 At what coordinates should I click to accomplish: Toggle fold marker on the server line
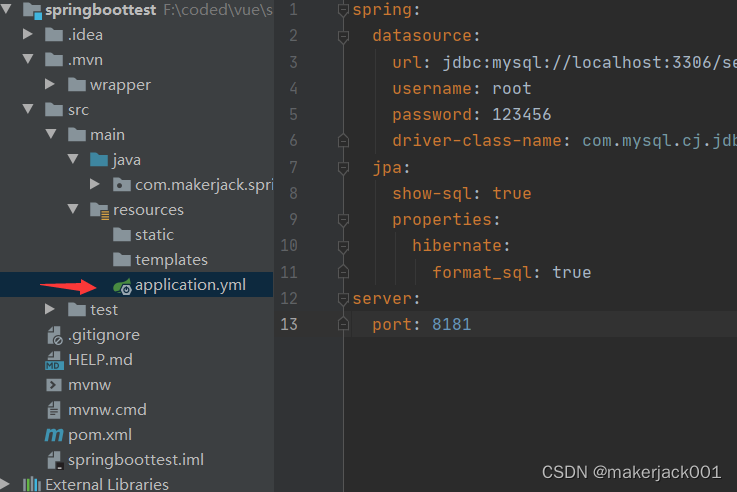pyautogui.click(x=343, y=298)
